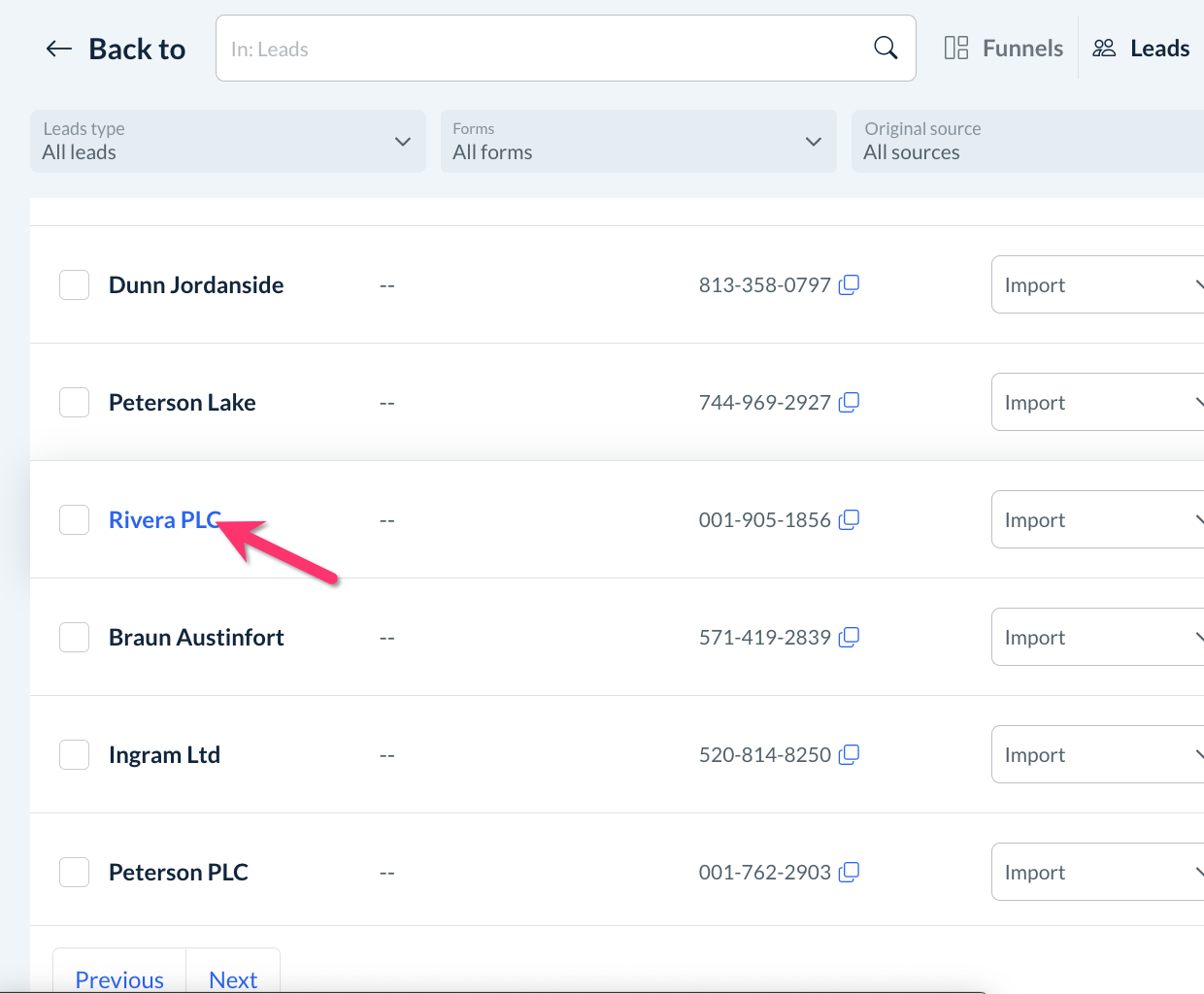Image resolution: width=1204 pixels, height=994 pixels.
Task: Copy phone number 571-419-2839
Action: click(850, 637)
